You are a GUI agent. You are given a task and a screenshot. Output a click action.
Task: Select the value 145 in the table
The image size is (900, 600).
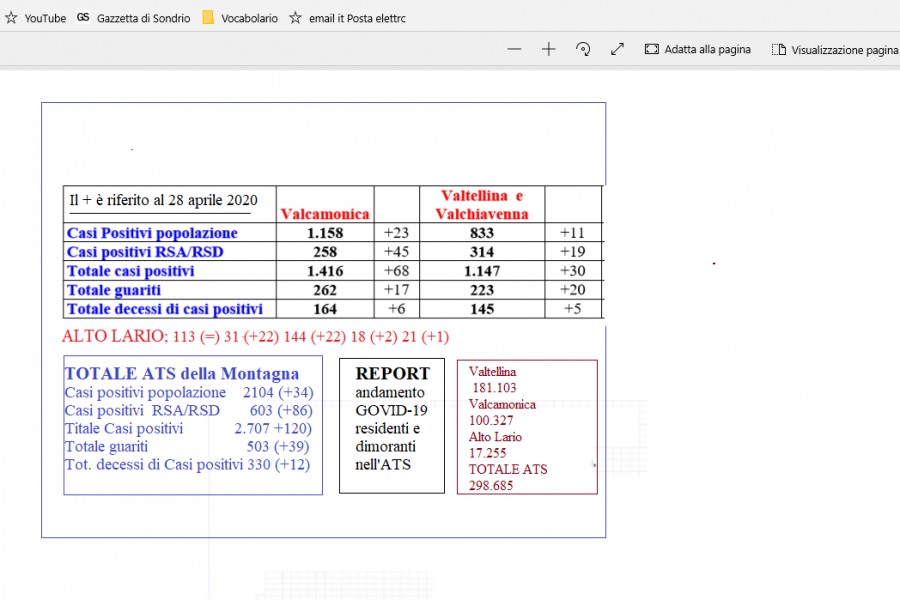[482, 309]
